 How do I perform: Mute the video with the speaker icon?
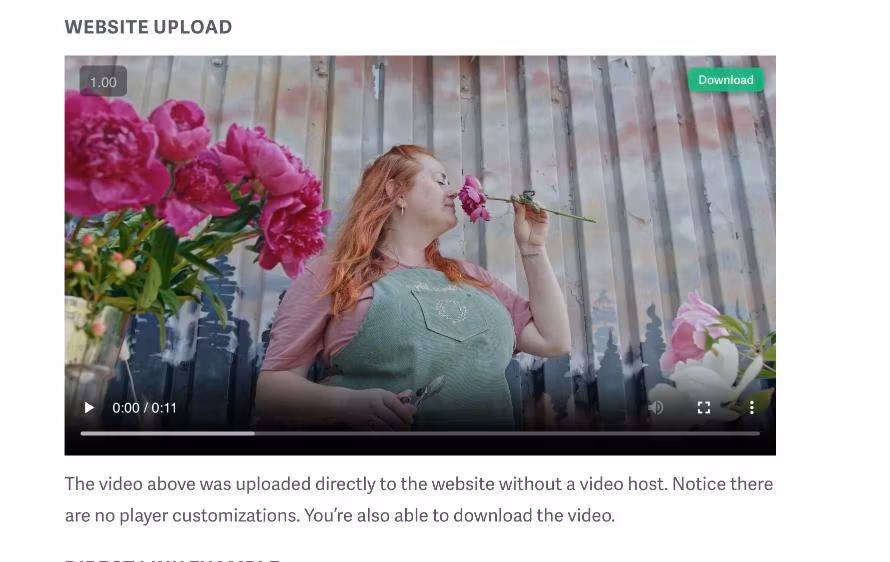tap(656, 408)
